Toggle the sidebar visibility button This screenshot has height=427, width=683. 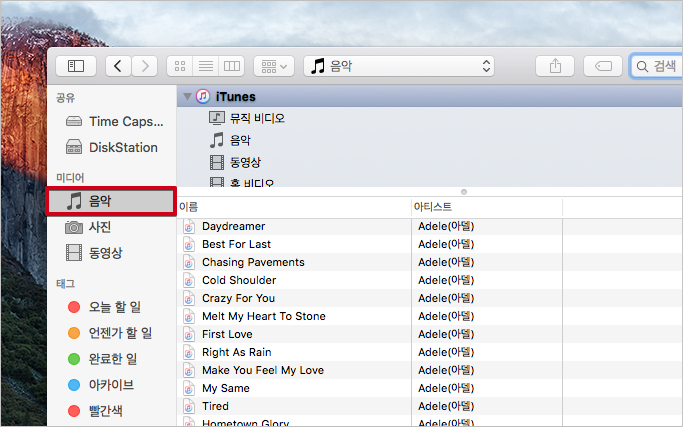point(76,66)
